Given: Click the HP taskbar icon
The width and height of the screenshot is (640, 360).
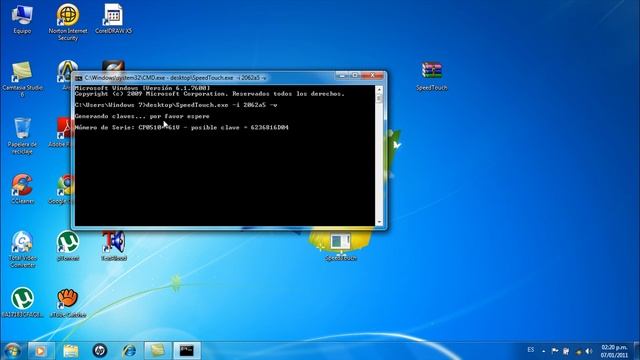Looking at the screenshot, I should (100, 351).
